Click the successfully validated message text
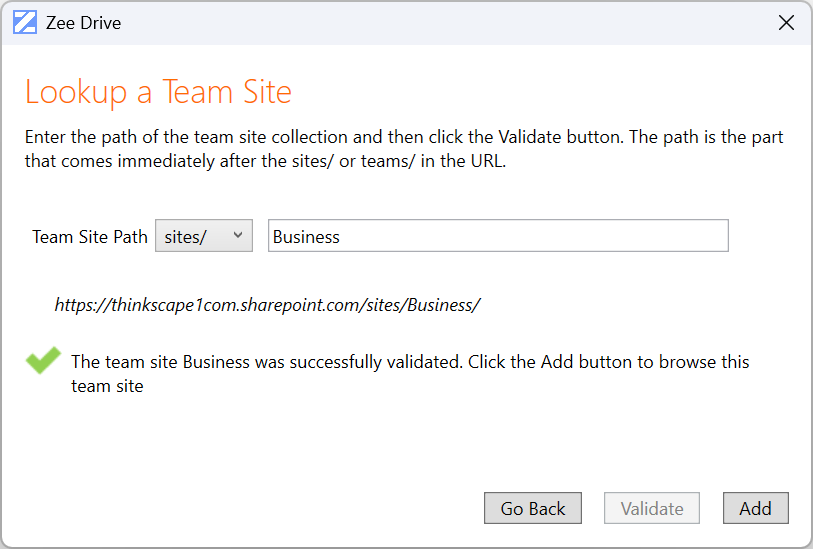The height and width of the screenshot is (549, 813). 410,362
